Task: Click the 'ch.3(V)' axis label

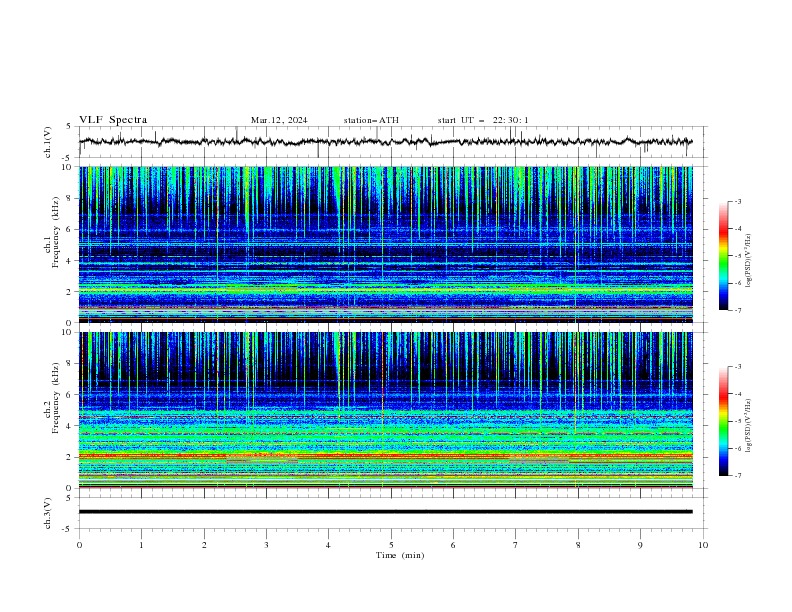Action: (x=47, y=513)
